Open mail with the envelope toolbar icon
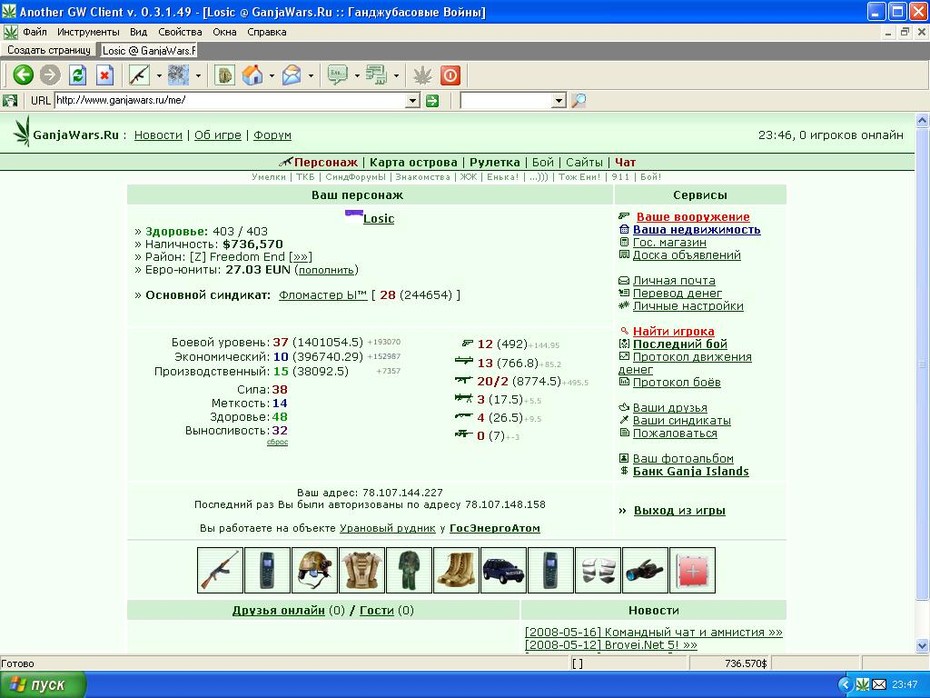 point(292,75)
